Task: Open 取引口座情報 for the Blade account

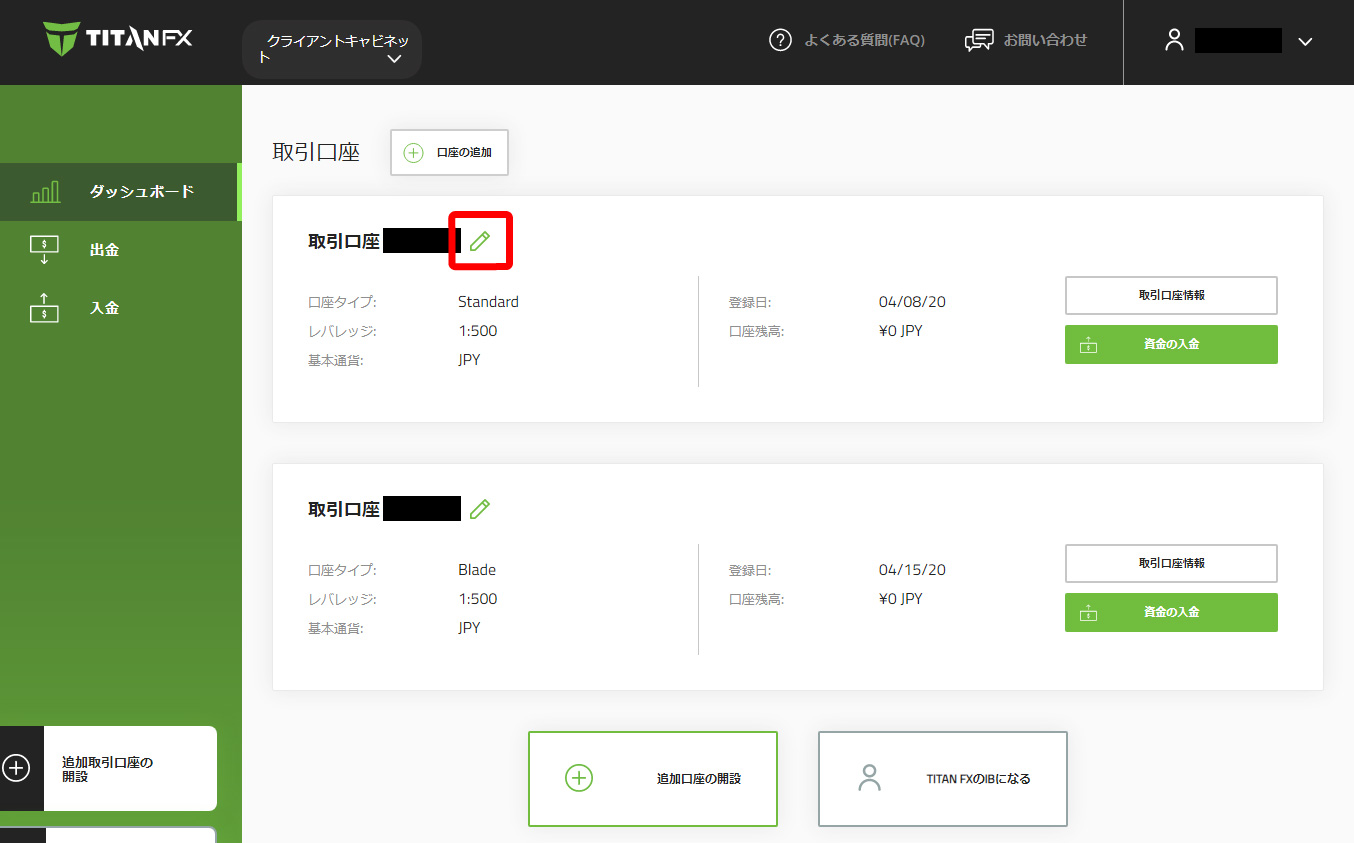Action: [1171, 563]
